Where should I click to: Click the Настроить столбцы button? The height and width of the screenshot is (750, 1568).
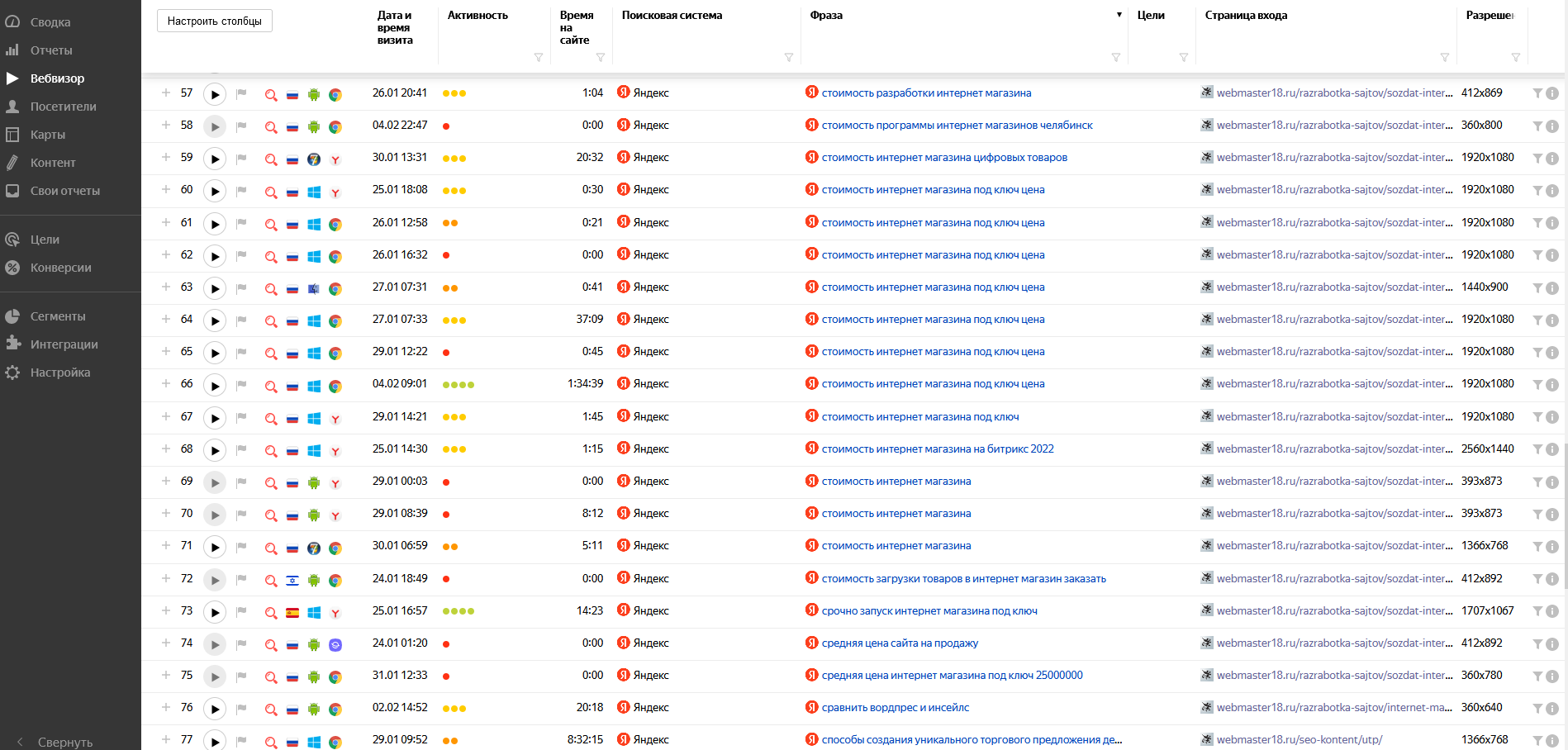click(215, 21)
